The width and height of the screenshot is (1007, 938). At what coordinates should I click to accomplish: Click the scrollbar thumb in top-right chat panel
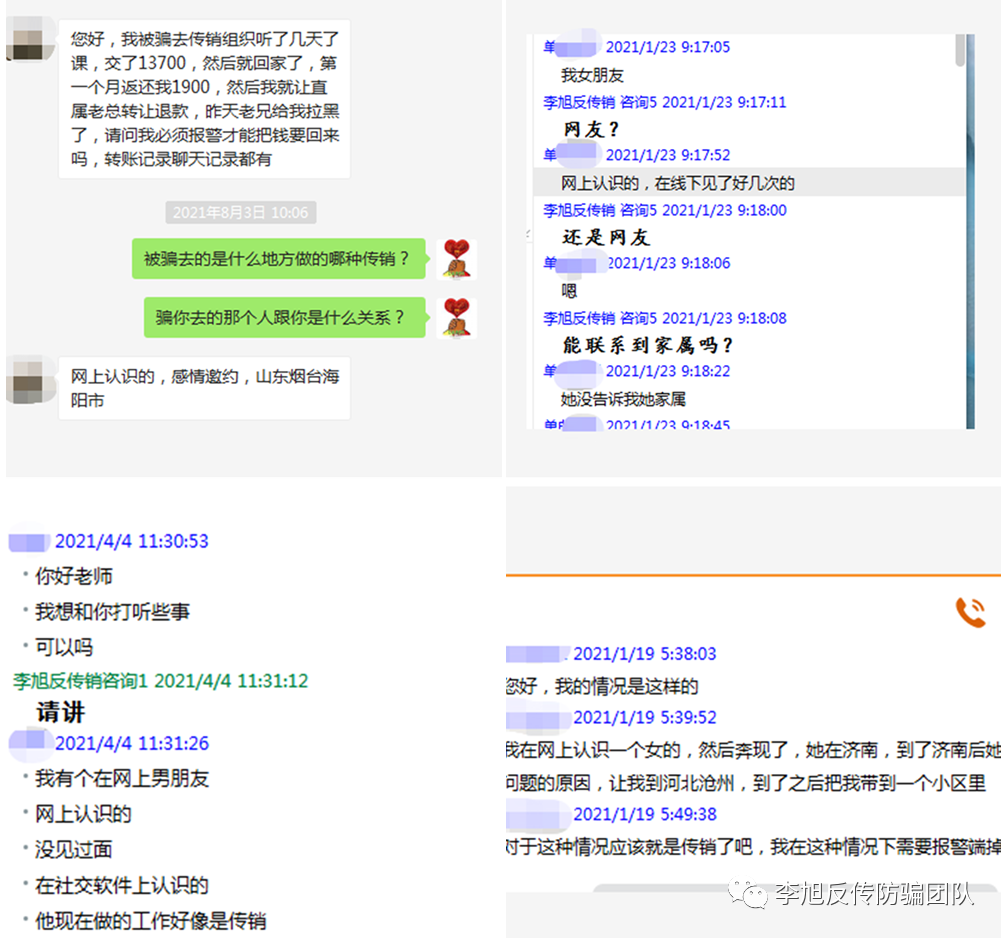click(959, 50)
